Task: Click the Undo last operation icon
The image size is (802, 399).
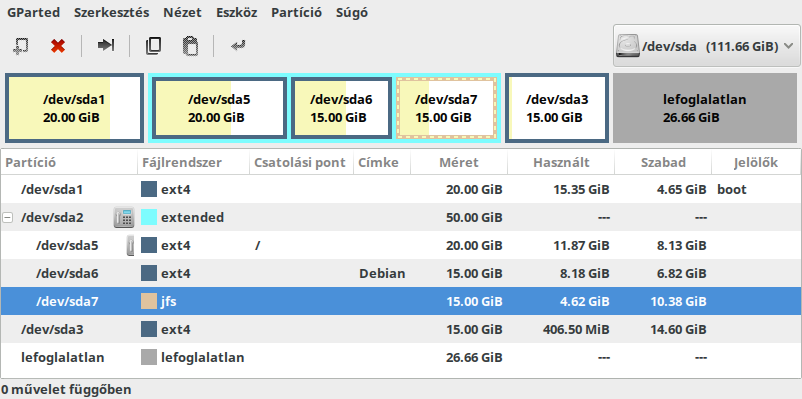Action: [238, 46]
